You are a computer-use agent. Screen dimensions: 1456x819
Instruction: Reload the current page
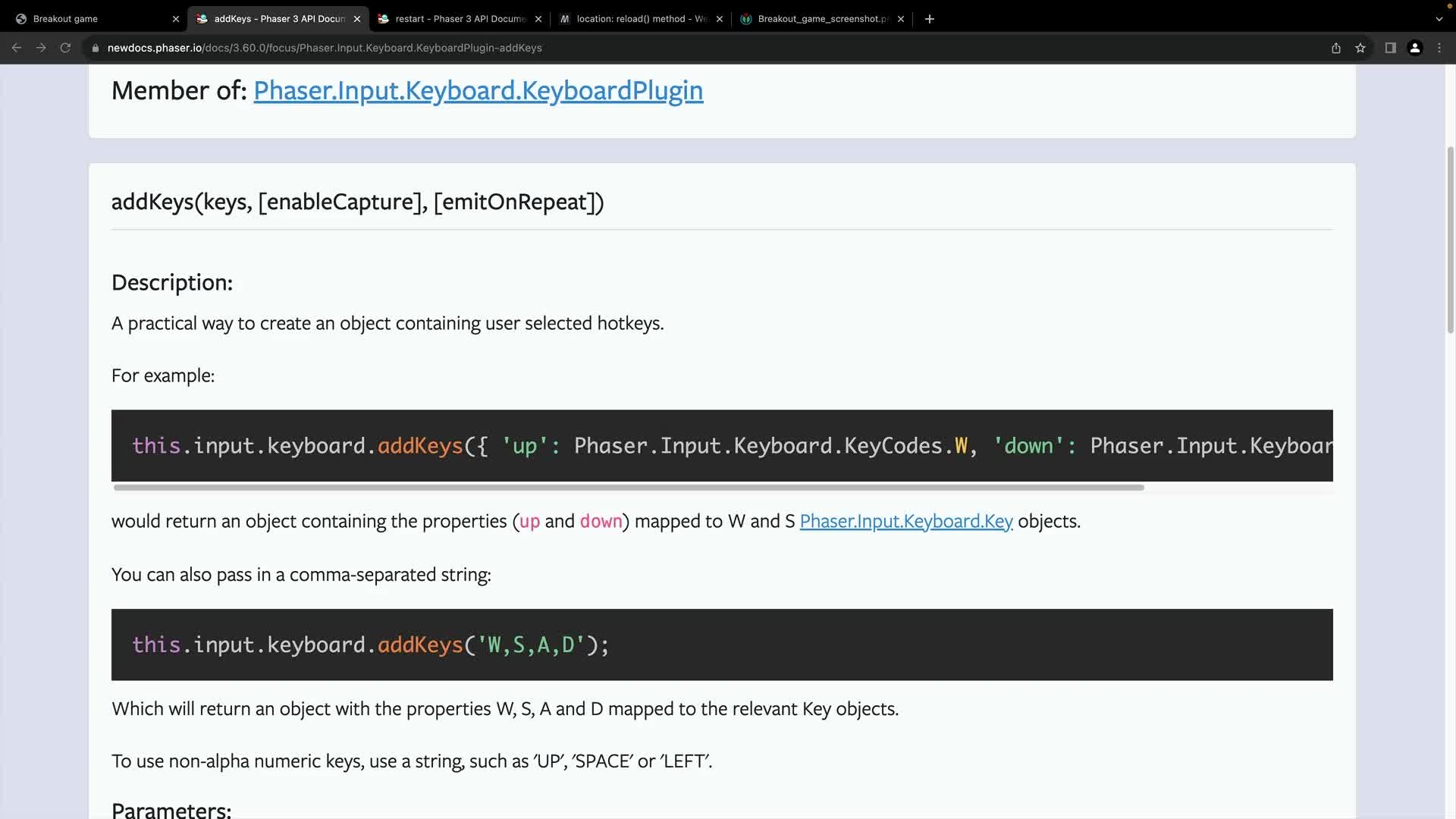pyautogui.click(x=65, y=48)
